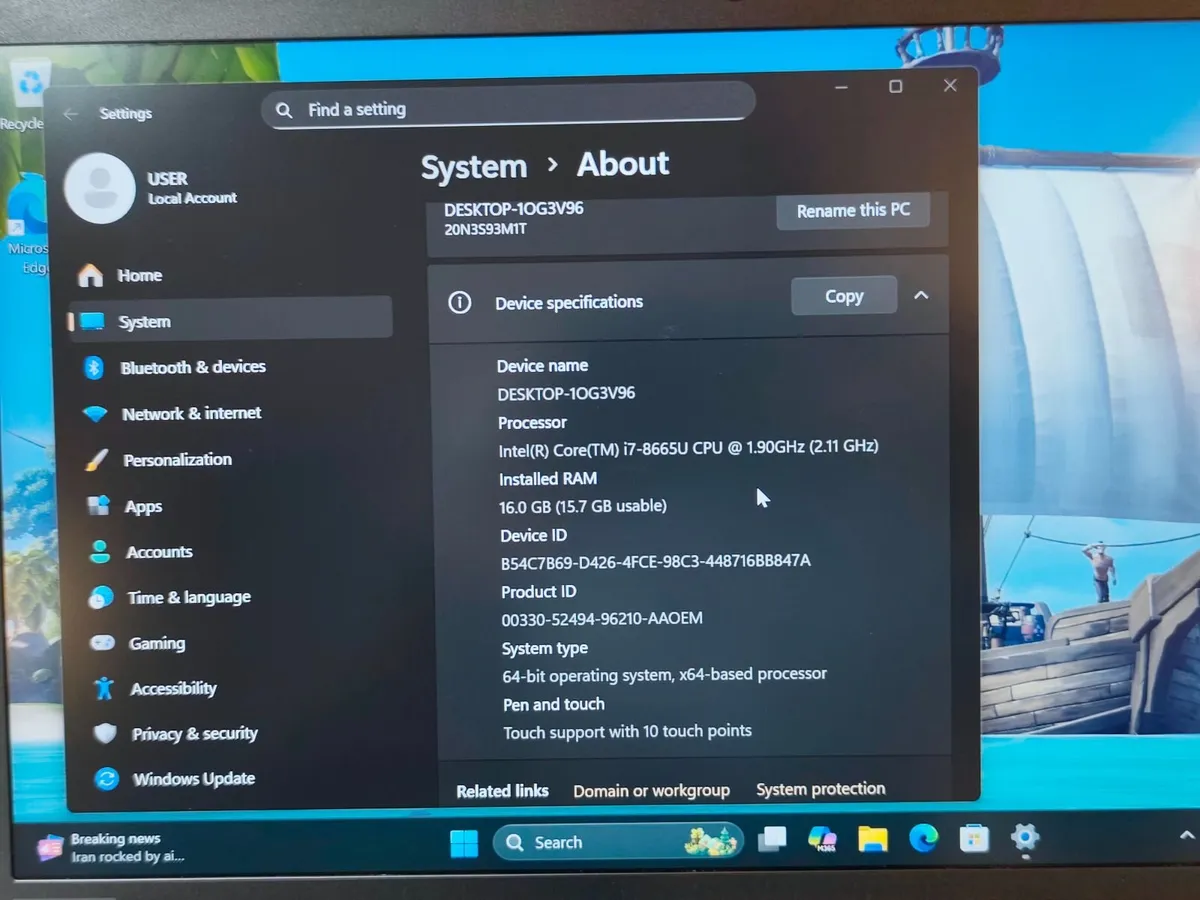Select the System tab in sidebar
The width and height of the screenshot is (1200, 900).
(x=145, y=321)
